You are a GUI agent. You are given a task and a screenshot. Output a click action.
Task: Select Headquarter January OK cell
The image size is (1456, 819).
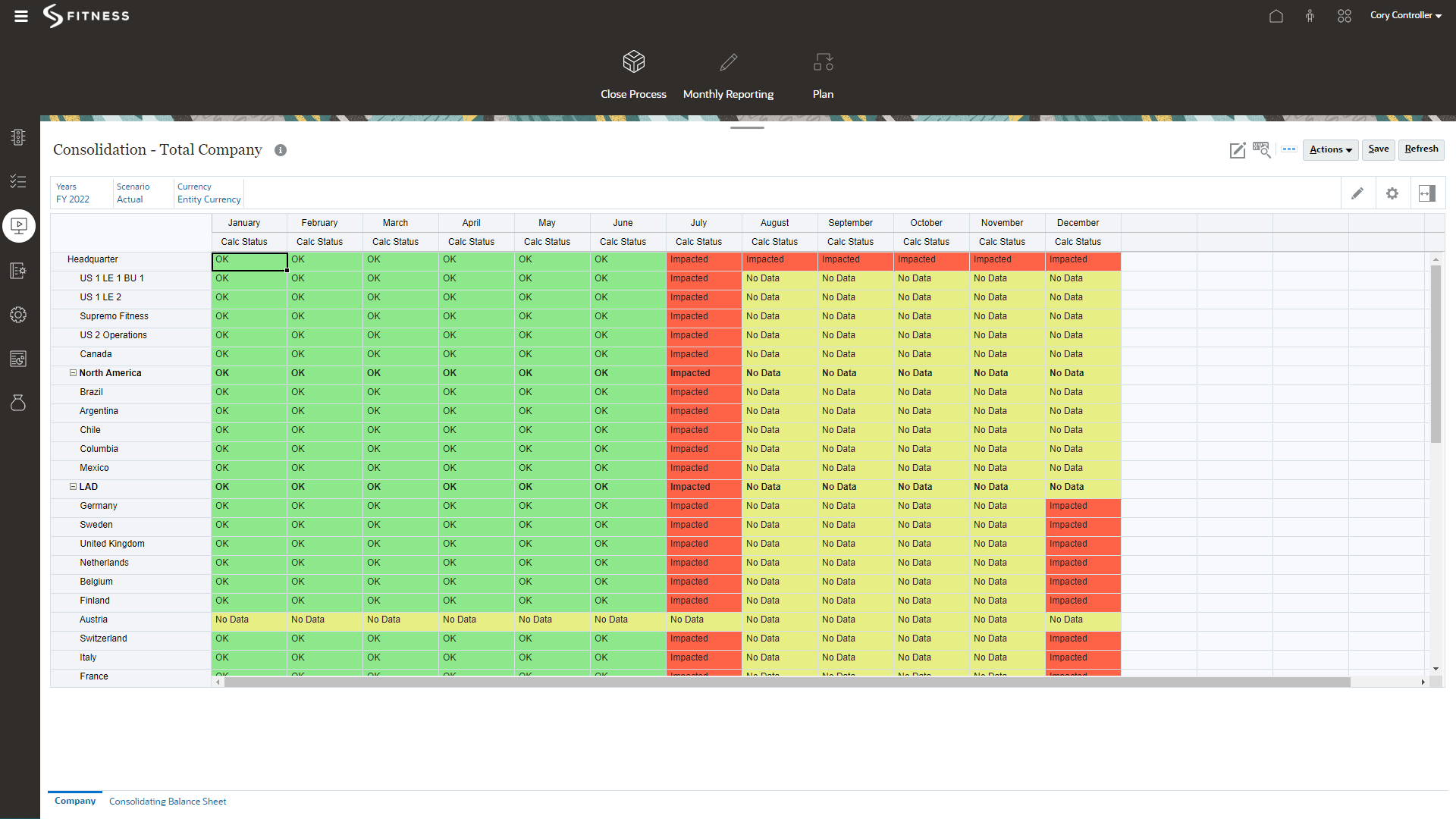point(249,260)
